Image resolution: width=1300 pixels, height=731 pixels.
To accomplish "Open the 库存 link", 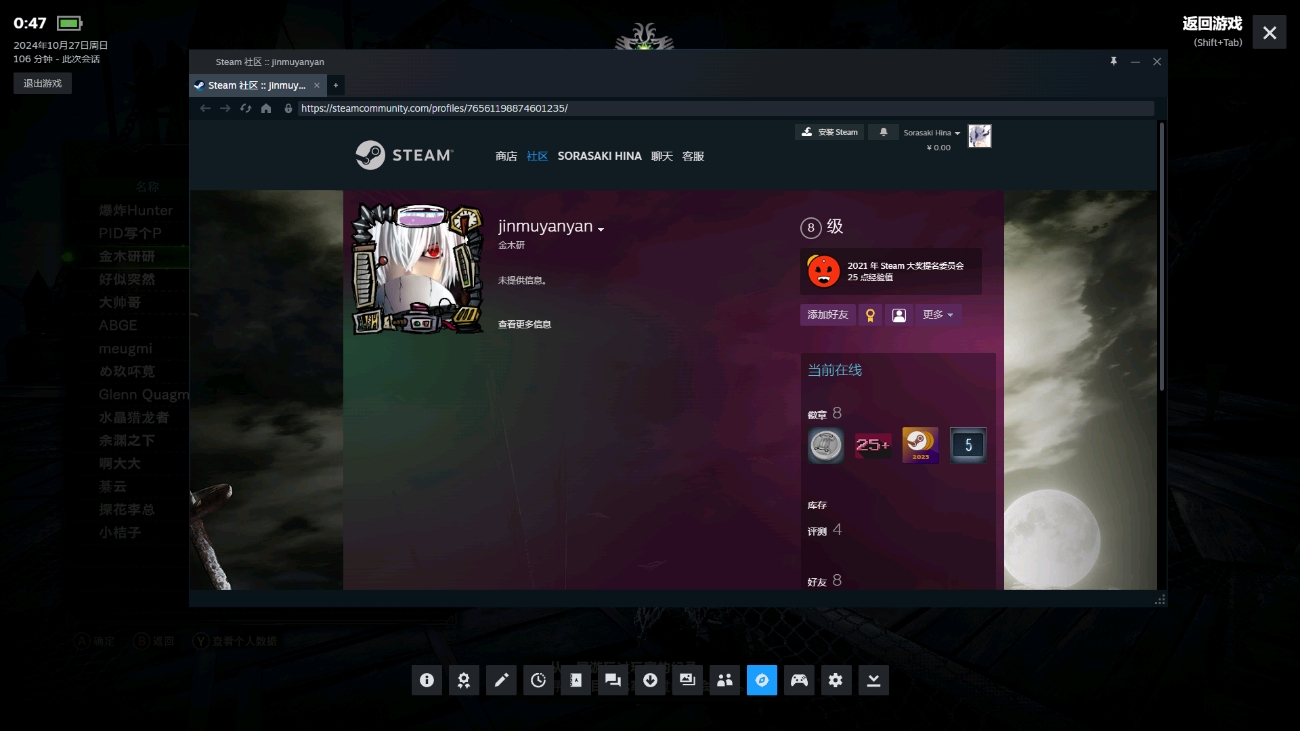I will click(x=817, y=505).
